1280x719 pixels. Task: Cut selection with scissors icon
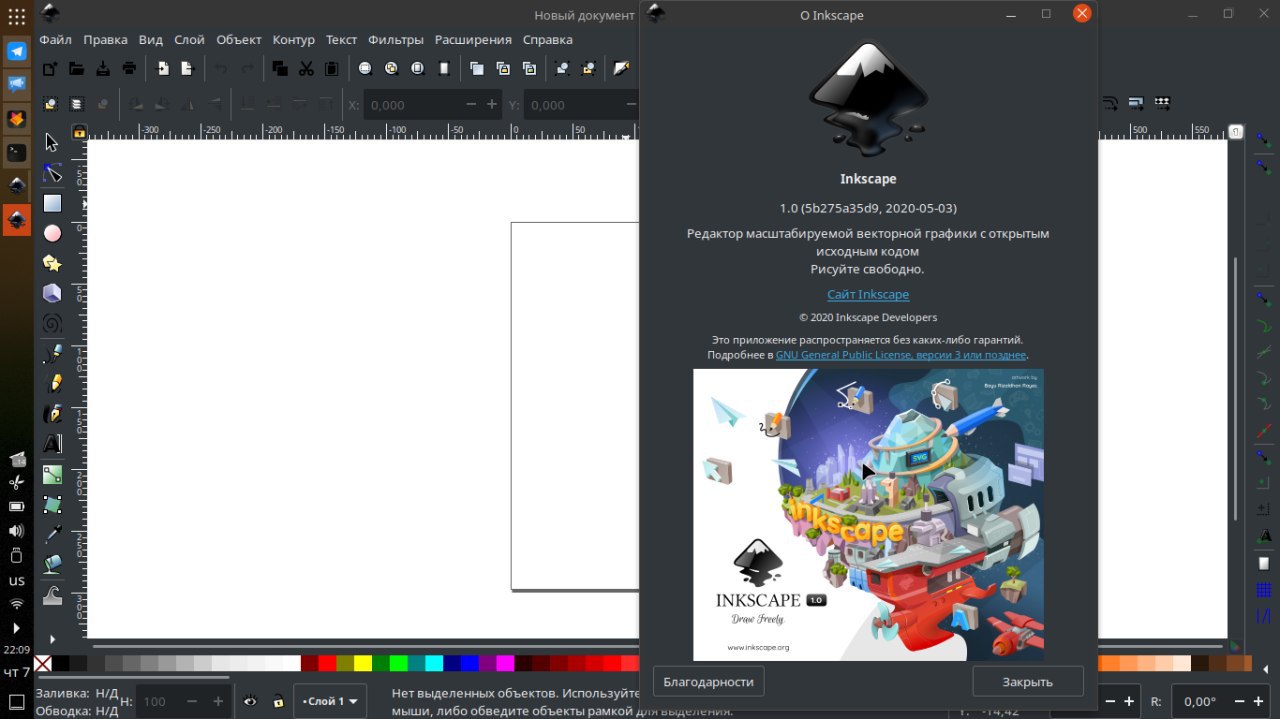click(x=306, y=69)
